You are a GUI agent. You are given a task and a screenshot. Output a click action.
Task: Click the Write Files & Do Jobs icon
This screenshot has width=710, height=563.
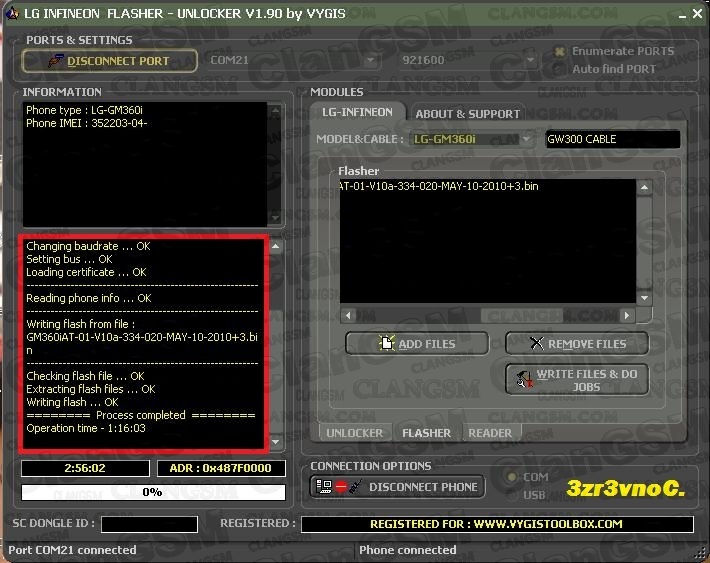coord(521,380)
